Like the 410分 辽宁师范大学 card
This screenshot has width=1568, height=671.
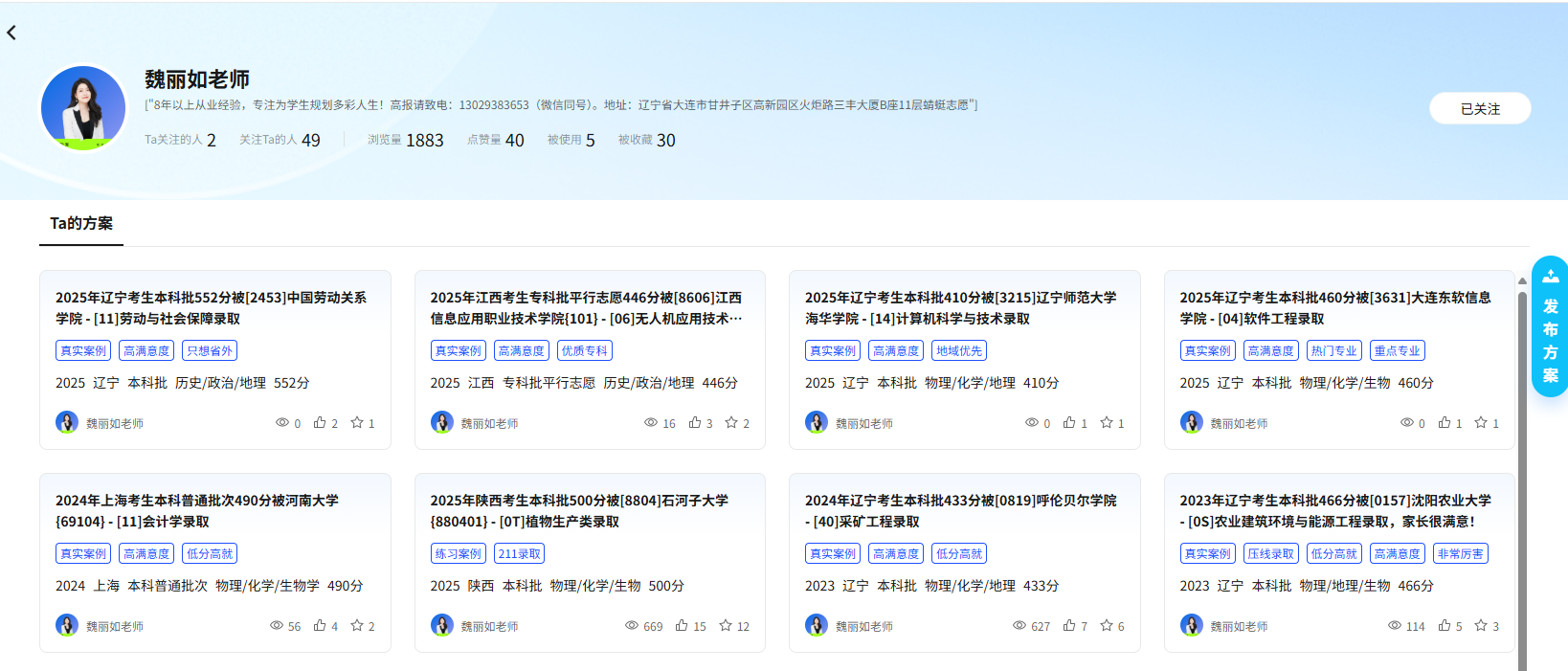tap(1069, 422)
